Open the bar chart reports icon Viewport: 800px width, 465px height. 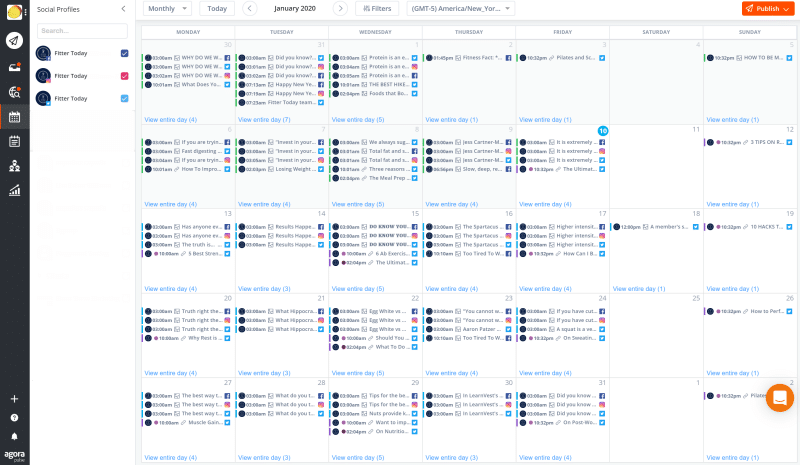coord(14,190)
